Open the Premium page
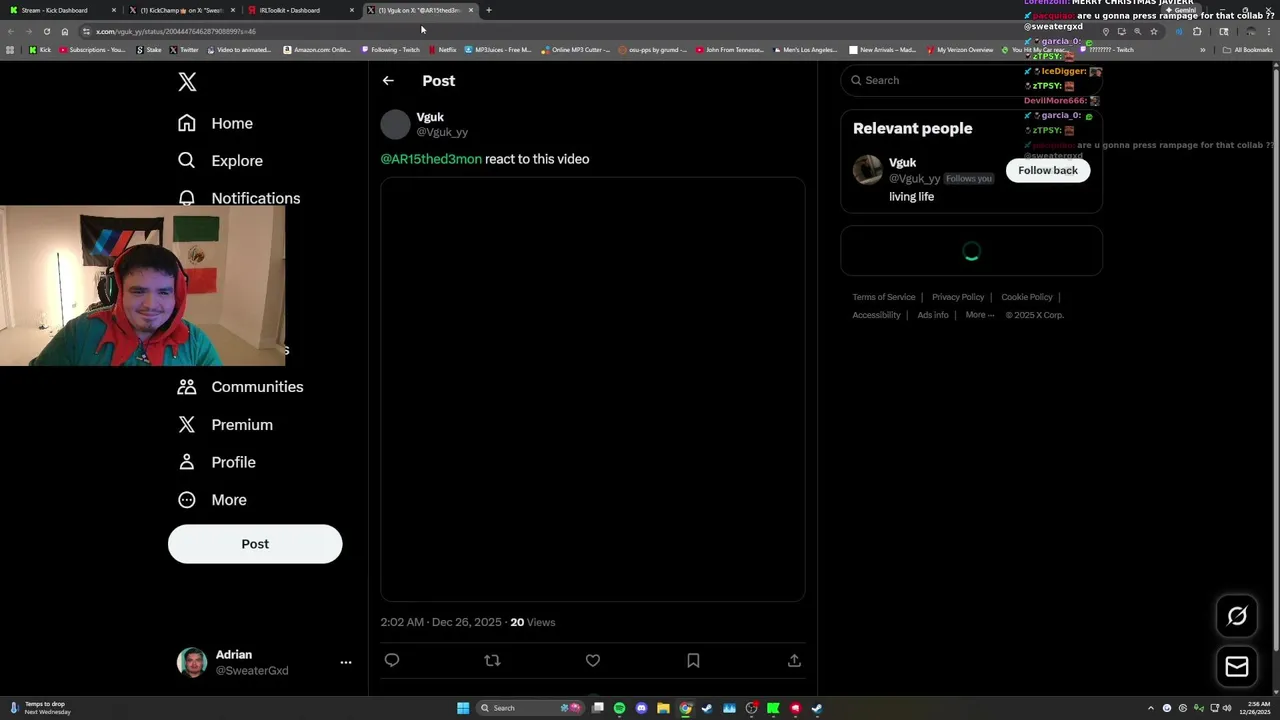The width and height of the screenshot is (1280, 720). [225, 425]
